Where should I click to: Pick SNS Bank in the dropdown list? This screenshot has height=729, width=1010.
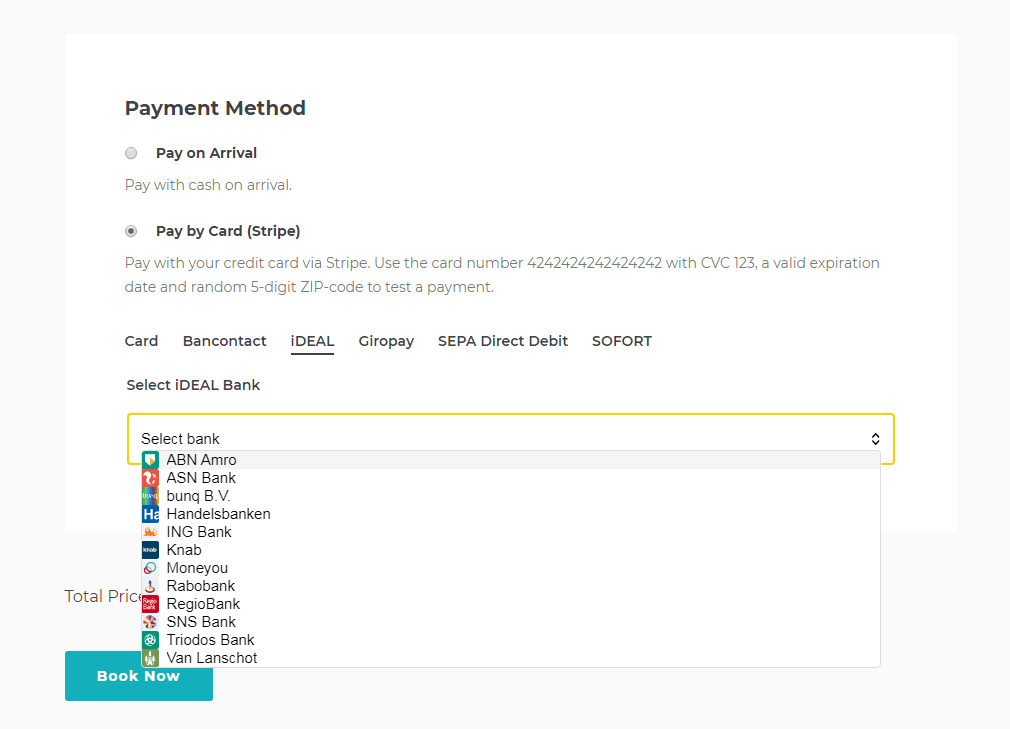(x=201, y=622)
